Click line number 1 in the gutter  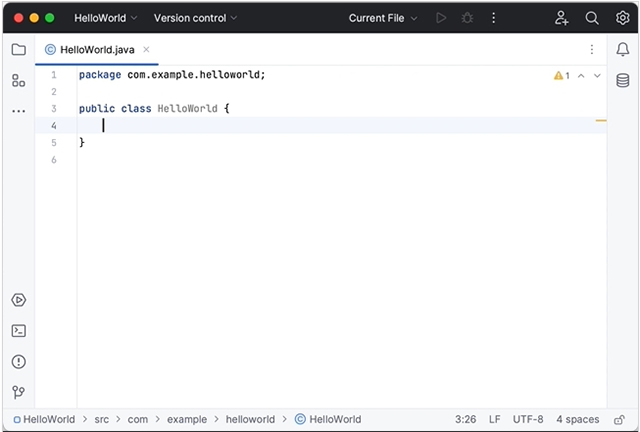point(54,75)
